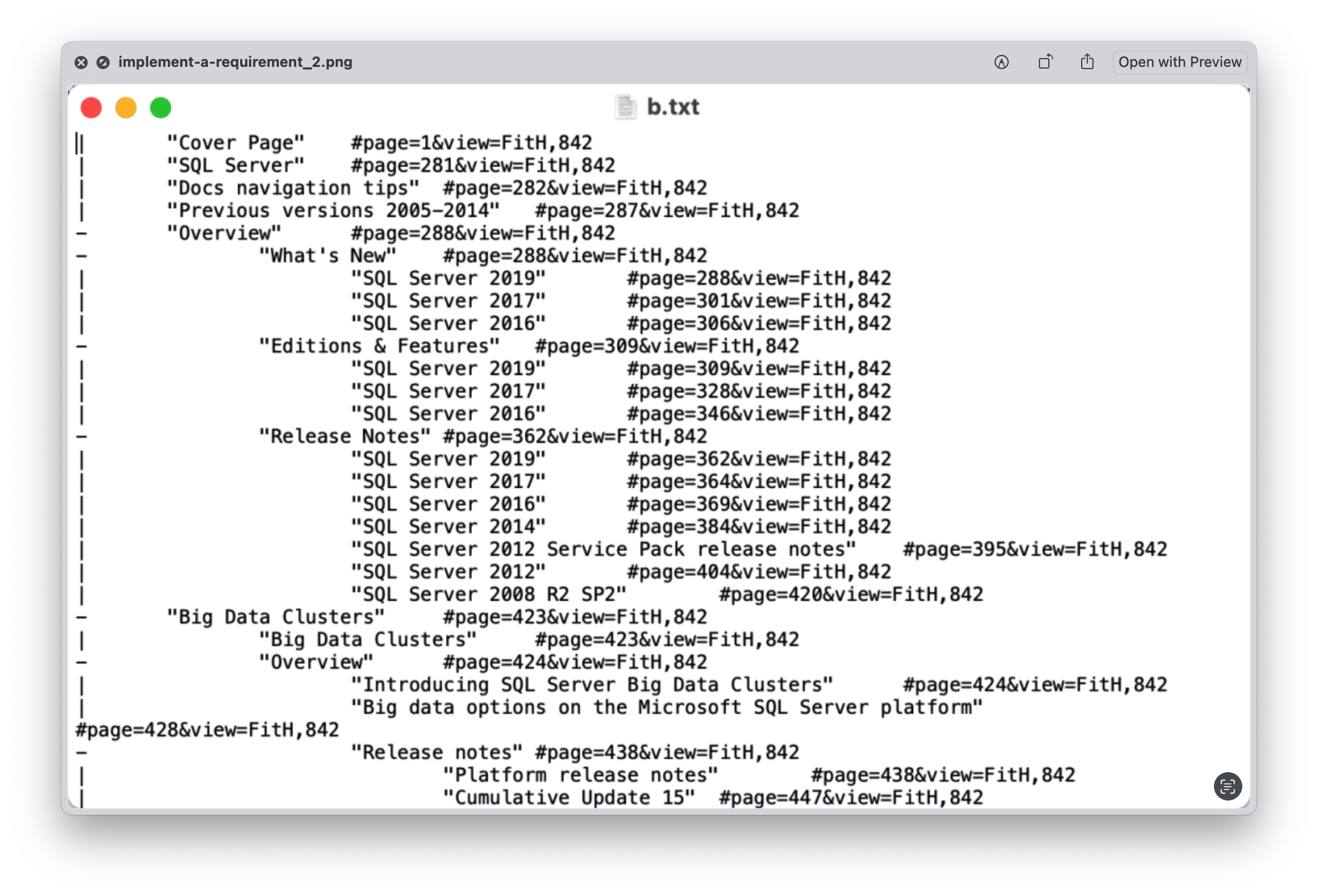
Task: Click the #page=395&view=FitH,842 anchor
Action: [x=1035, y=549]
